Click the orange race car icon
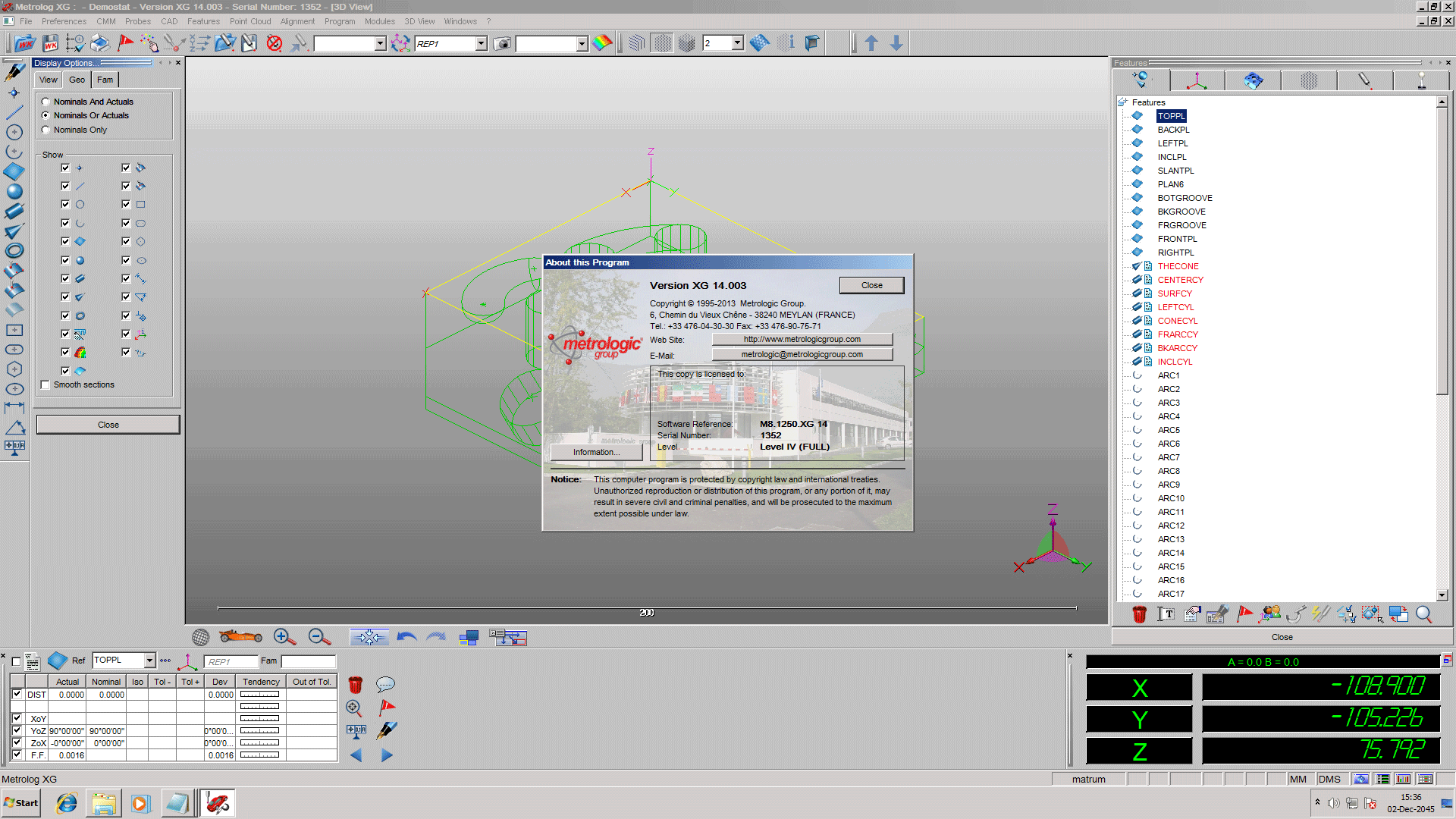 point(240,637)
